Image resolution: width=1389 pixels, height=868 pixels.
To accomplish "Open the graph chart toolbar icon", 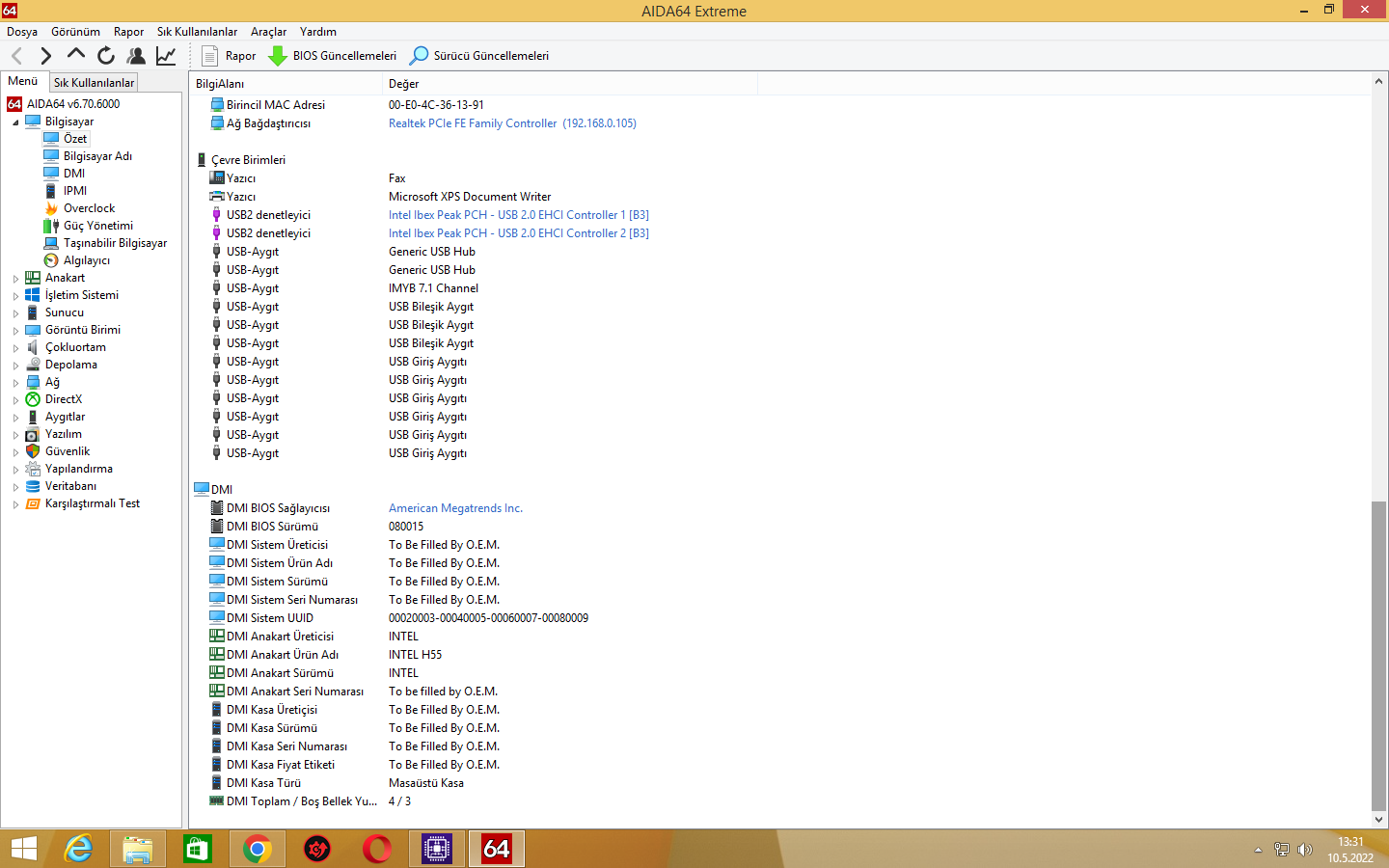I will click(x=166, y=56).
